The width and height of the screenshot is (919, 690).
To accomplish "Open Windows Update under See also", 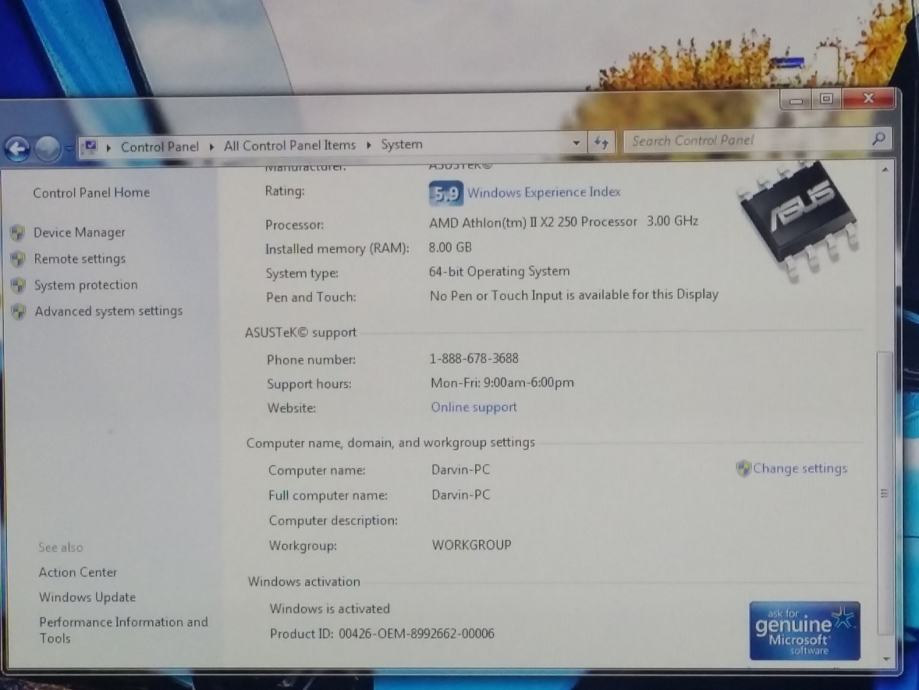I will pyautogui.click(x=87, y=597).
